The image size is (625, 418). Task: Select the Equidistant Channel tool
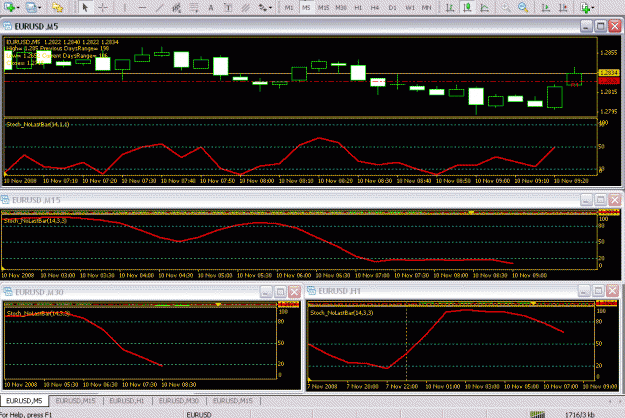pos(177,7)
